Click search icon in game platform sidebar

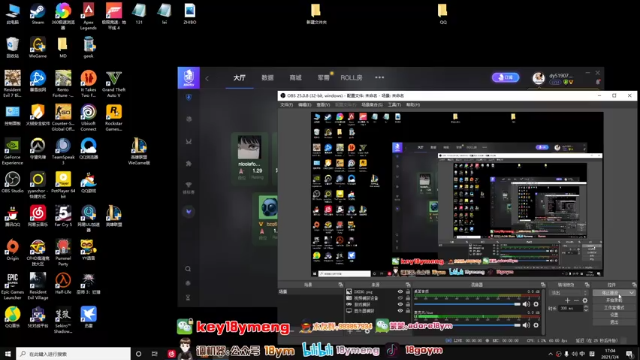pyautogui.click(x=188, y=269)
